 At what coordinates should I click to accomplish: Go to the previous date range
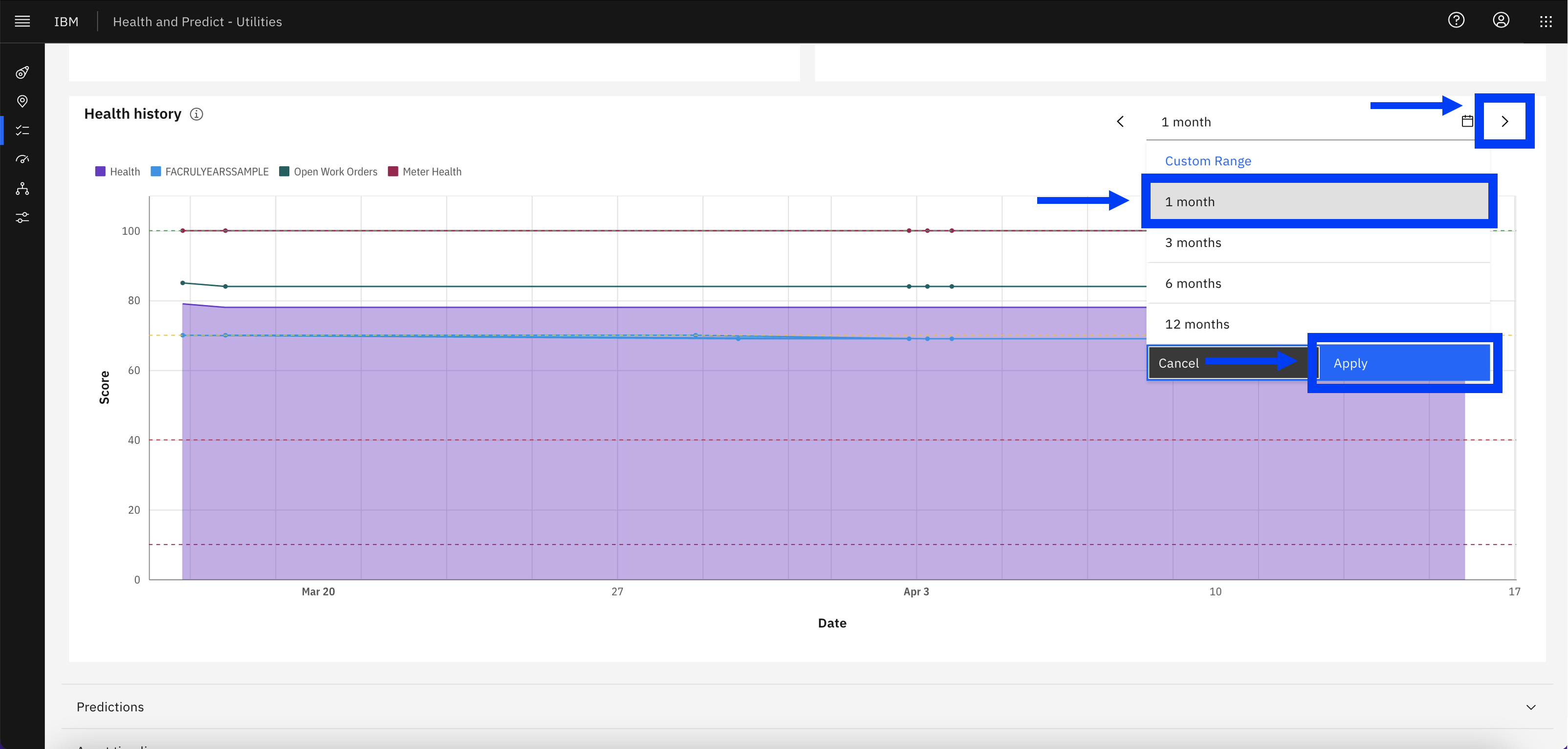[1120, 122]
